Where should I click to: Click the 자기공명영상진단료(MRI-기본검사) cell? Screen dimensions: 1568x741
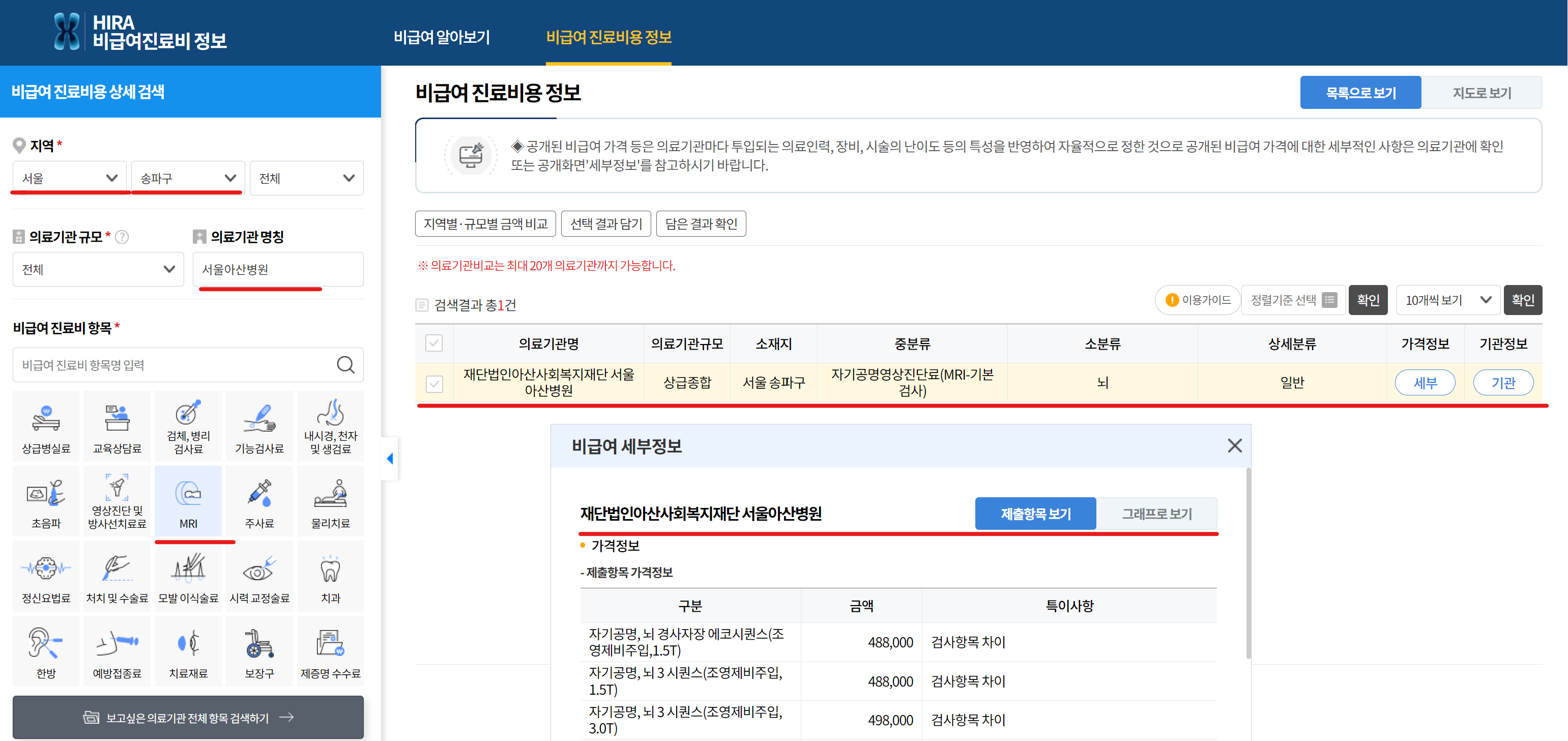pyautogui.click(x=912, y=382)
